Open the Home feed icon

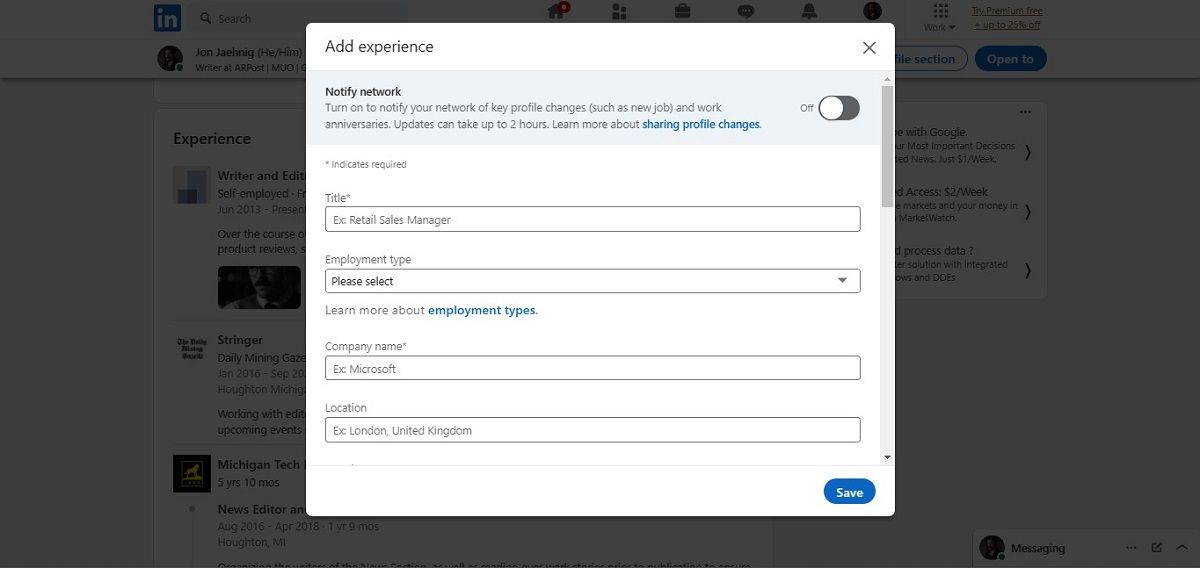coord(557,12)
